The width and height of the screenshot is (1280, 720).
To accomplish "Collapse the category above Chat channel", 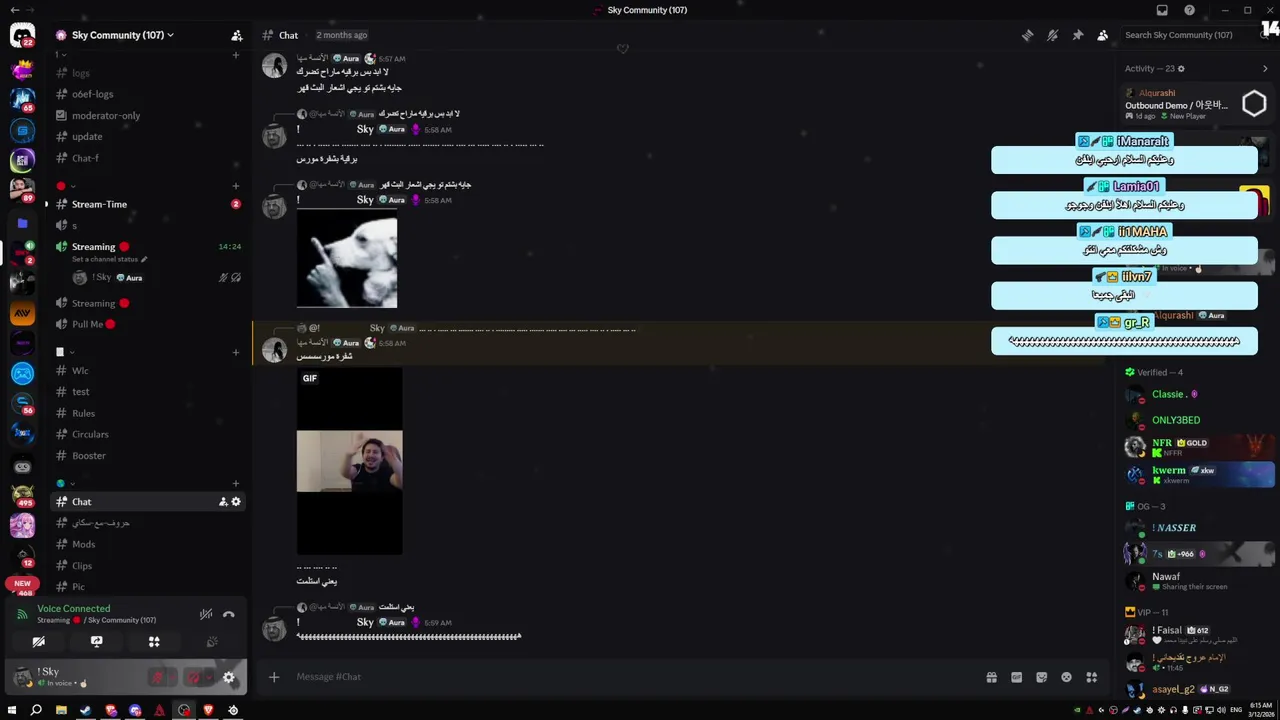I will [66, 484].
